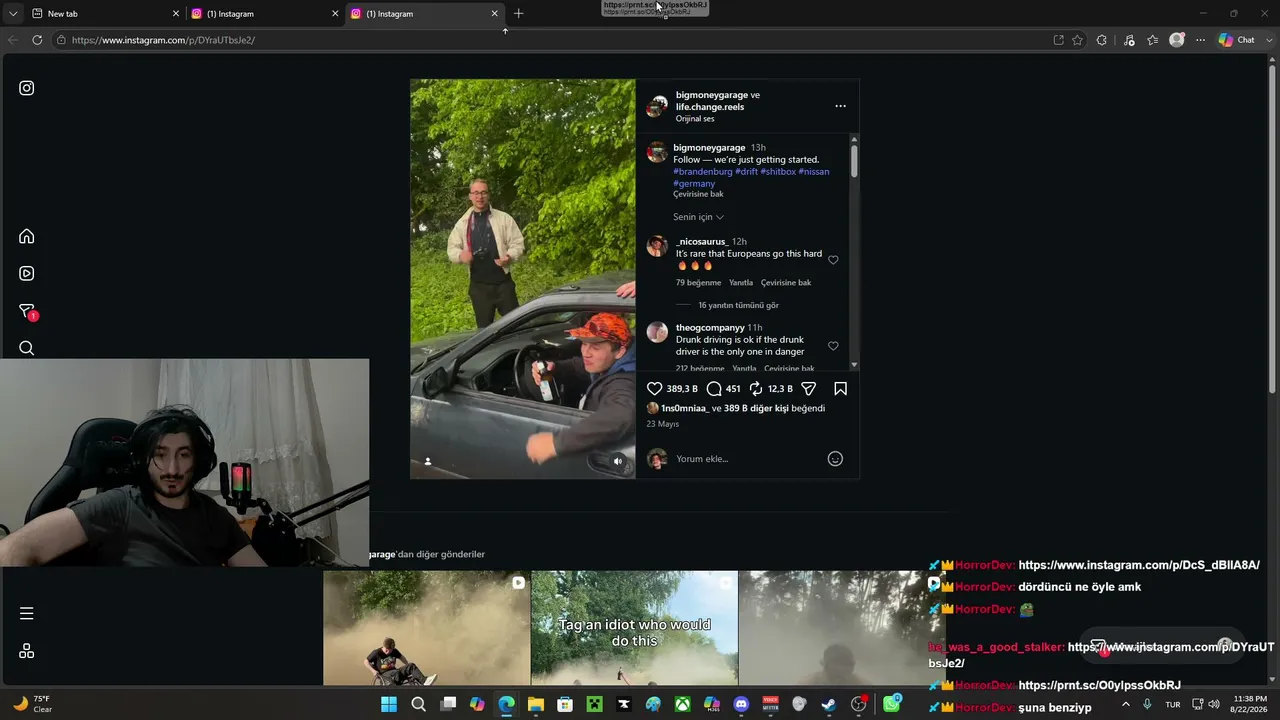Open the Windows Start menu
The height and width of the screenshot is (720, 1280).
pyautogui.click(x=389, y=704)
